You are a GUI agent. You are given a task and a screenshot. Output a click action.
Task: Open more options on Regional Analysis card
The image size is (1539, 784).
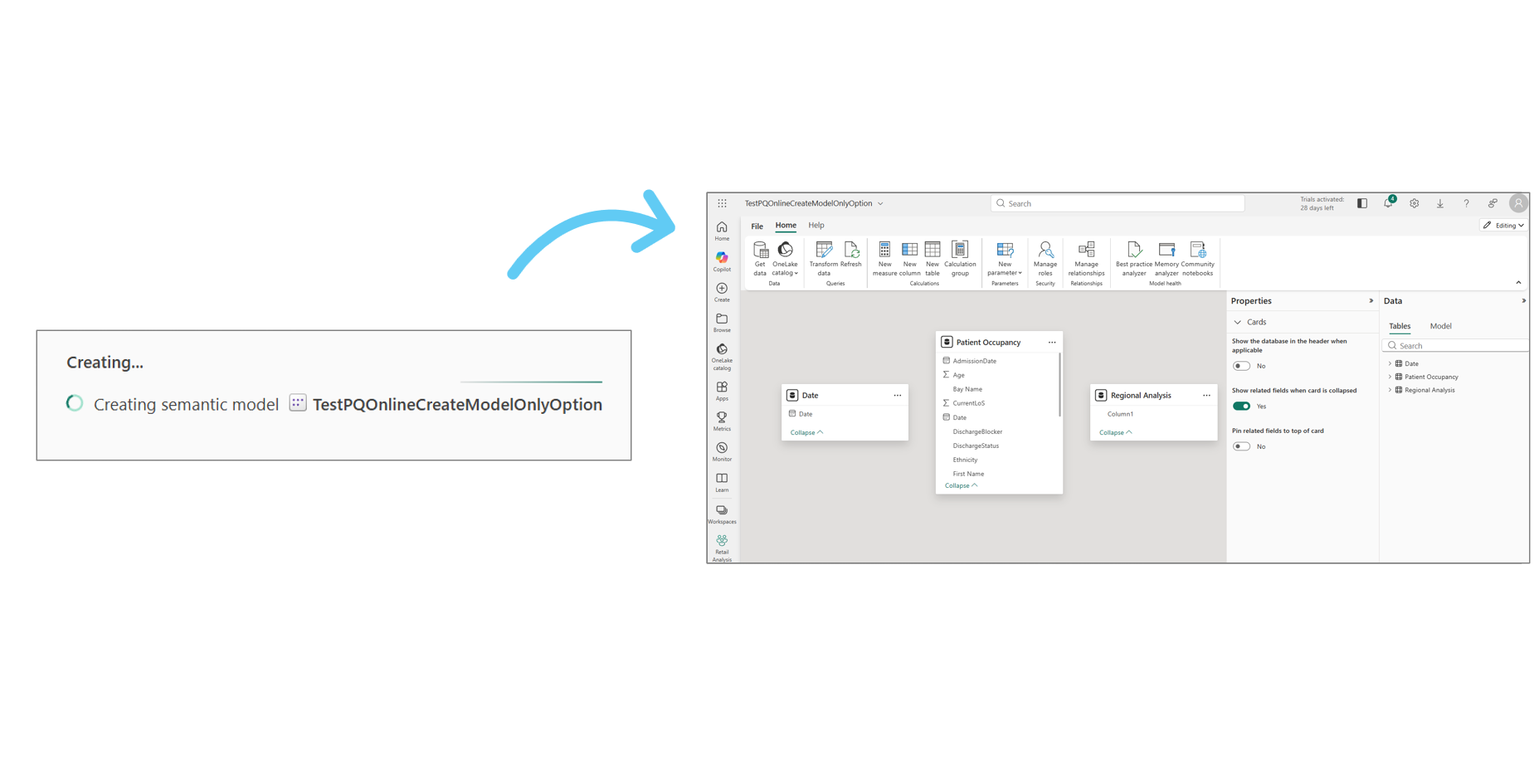(1206, 396)
